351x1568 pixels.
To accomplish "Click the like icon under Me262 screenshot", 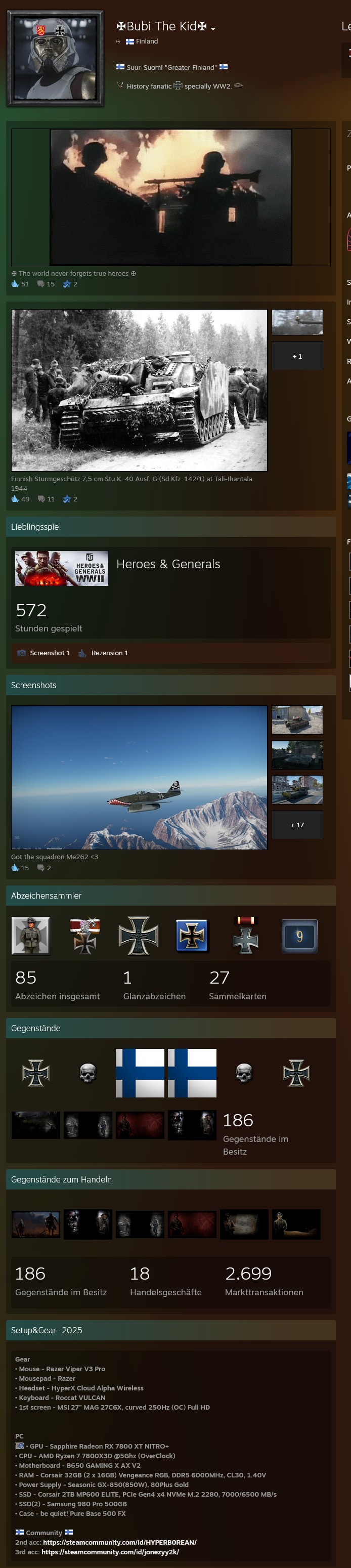I will click(15, 868).
